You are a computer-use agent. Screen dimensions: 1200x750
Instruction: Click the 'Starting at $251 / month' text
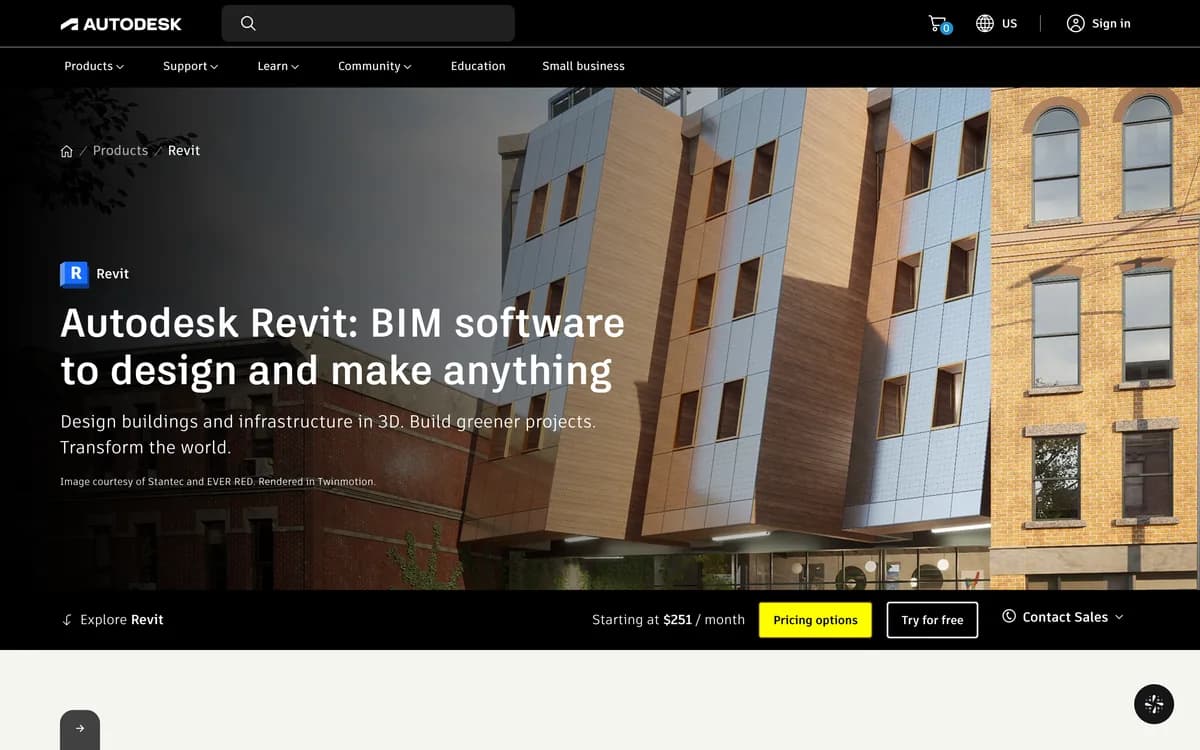pyautogui.click(x=668, y=620)
